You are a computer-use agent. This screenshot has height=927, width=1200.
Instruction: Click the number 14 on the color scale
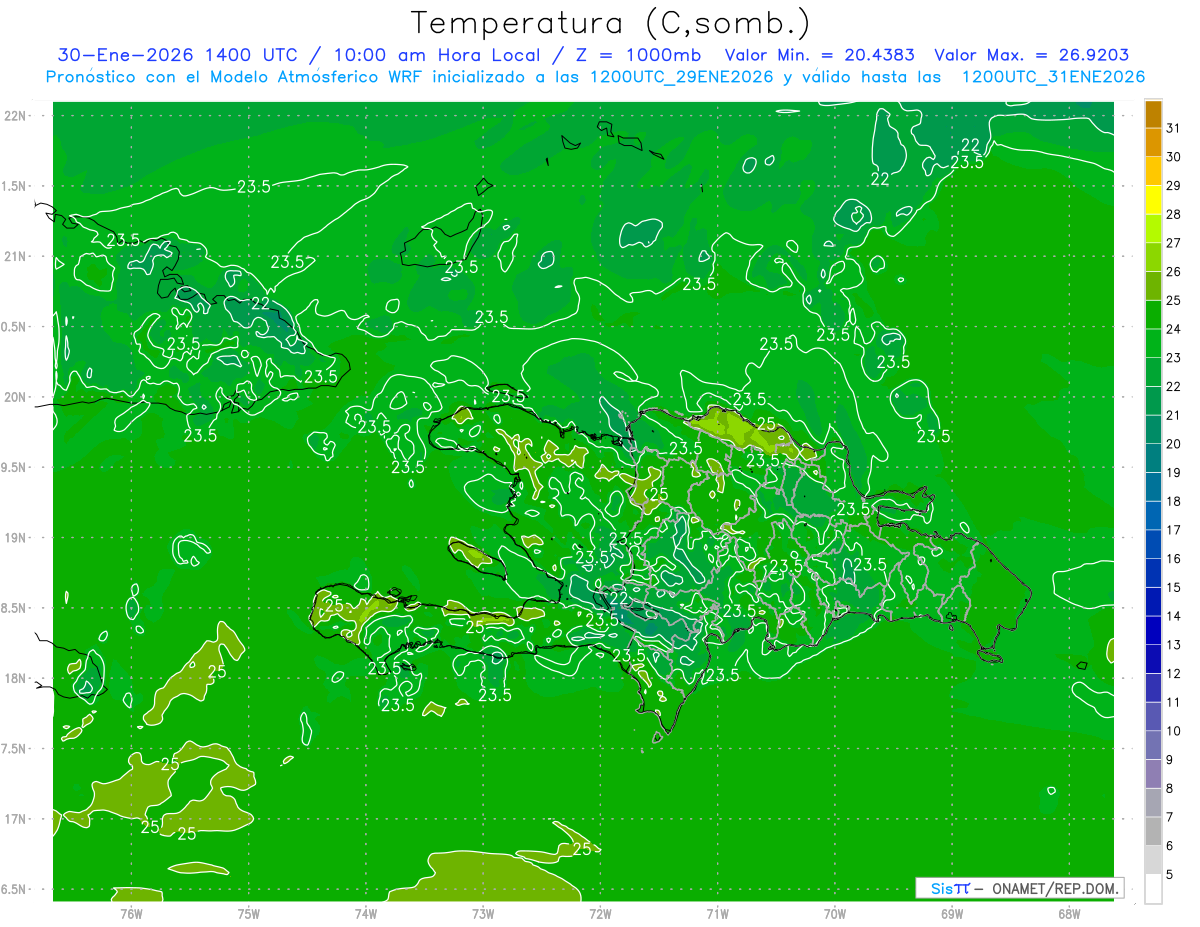coord(1174,616)
